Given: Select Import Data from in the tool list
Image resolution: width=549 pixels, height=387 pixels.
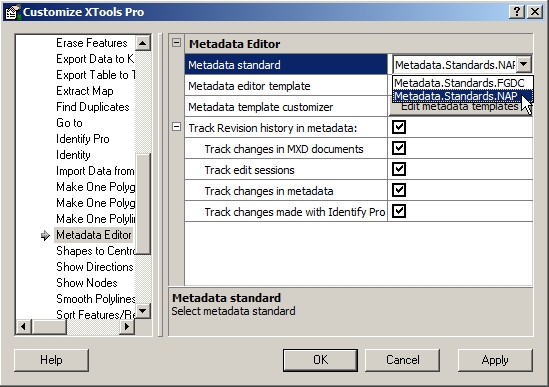Looking at the screenshot, I should tap(95, 171).
